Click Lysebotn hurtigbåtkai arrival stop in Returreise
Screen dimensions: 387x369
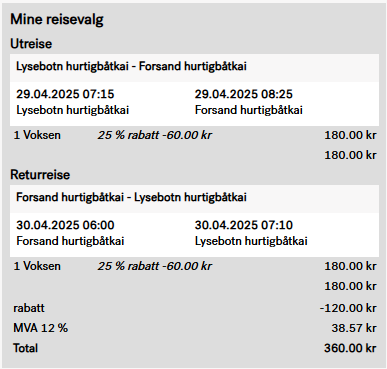point(251,241)
